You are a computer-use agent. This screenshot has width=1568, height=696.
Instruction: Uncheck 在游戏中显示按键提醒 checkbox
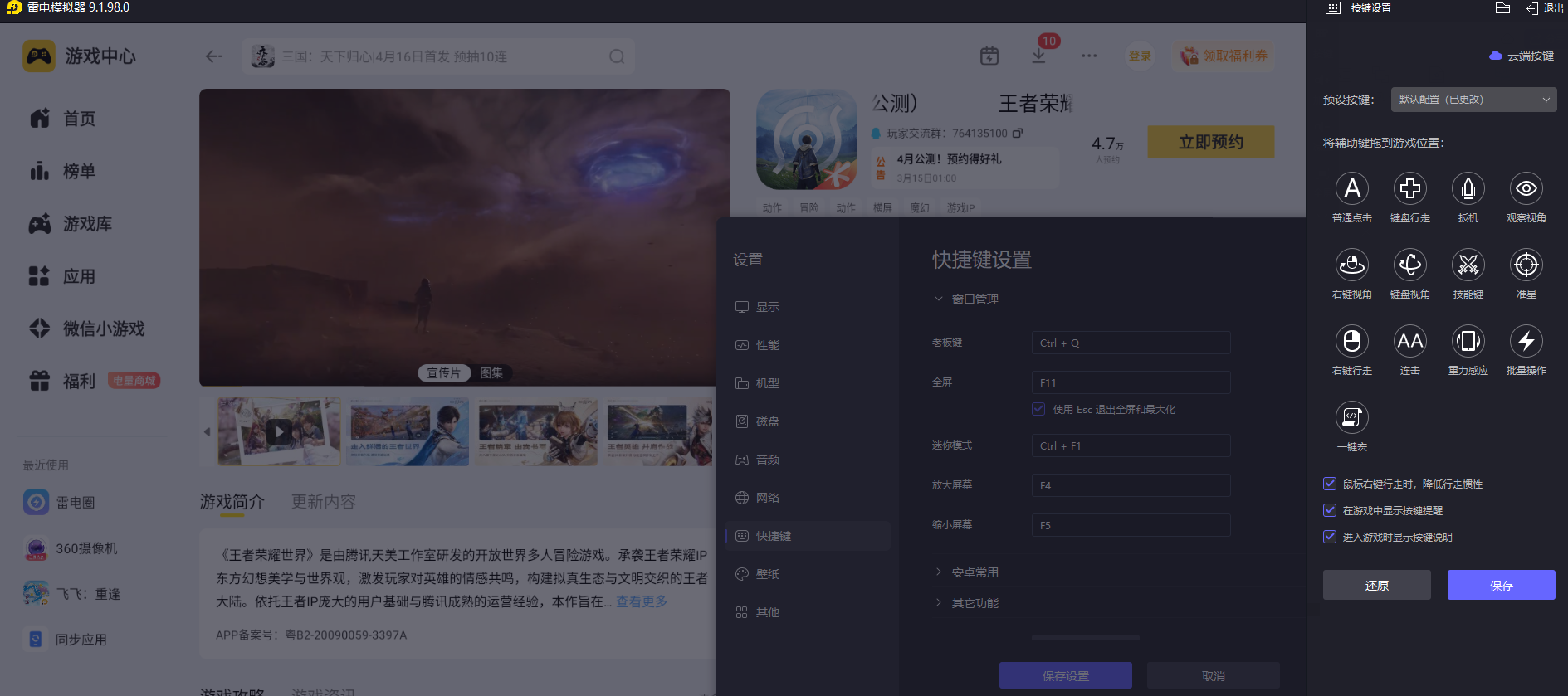coord(1330,510)
